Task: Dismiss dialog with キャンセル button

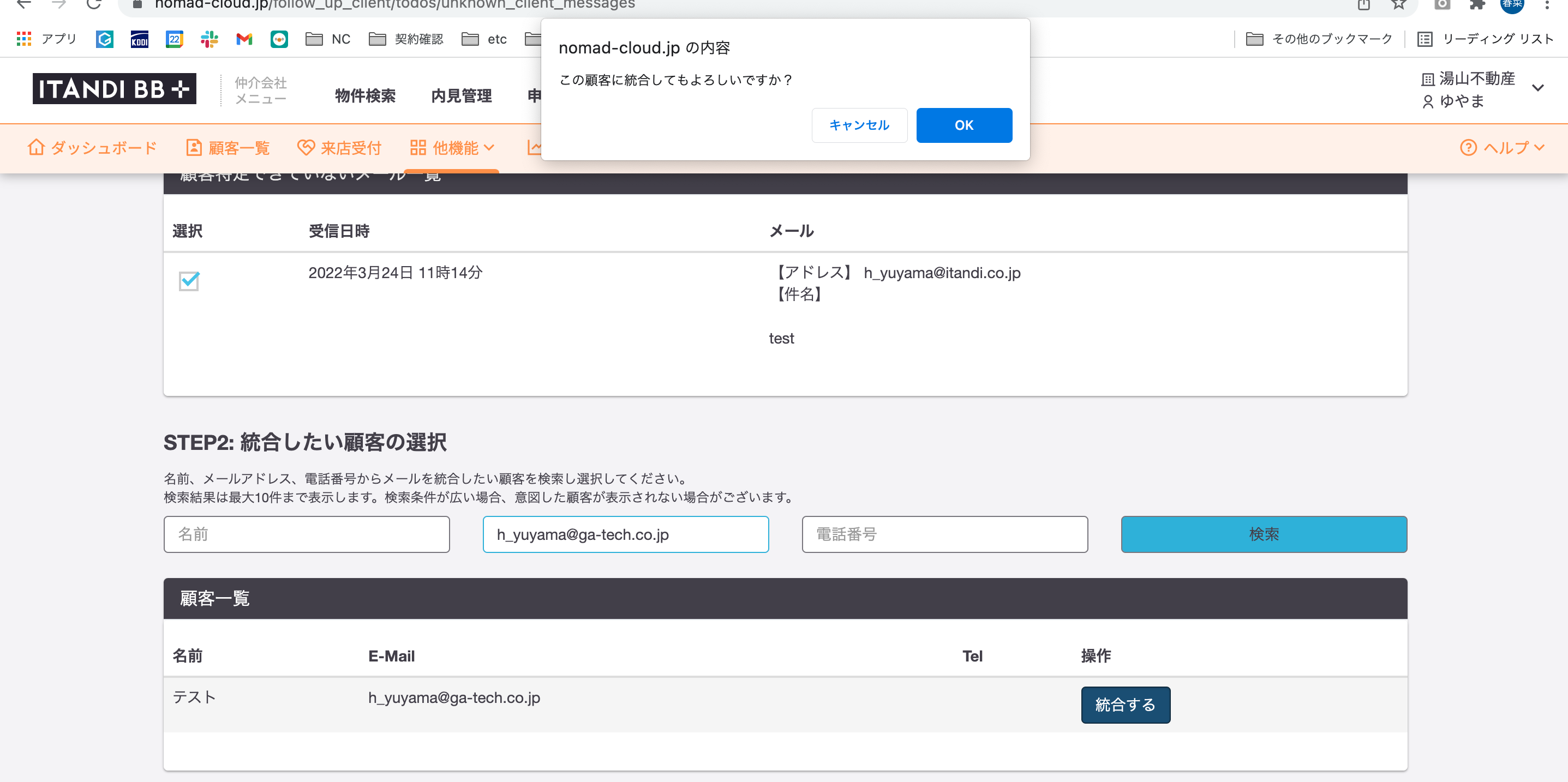Action: (x=859, y=125)
